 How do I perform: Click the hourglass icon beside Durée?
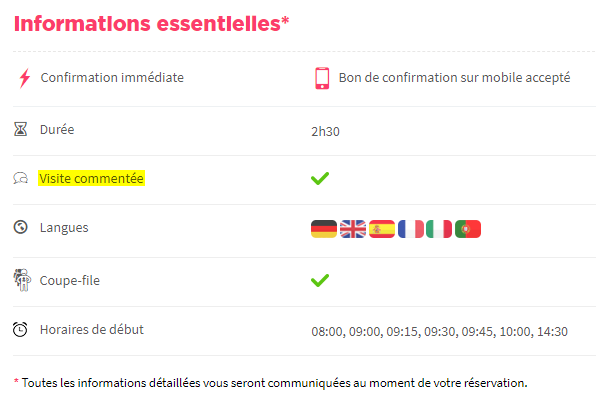pos(21,129)
